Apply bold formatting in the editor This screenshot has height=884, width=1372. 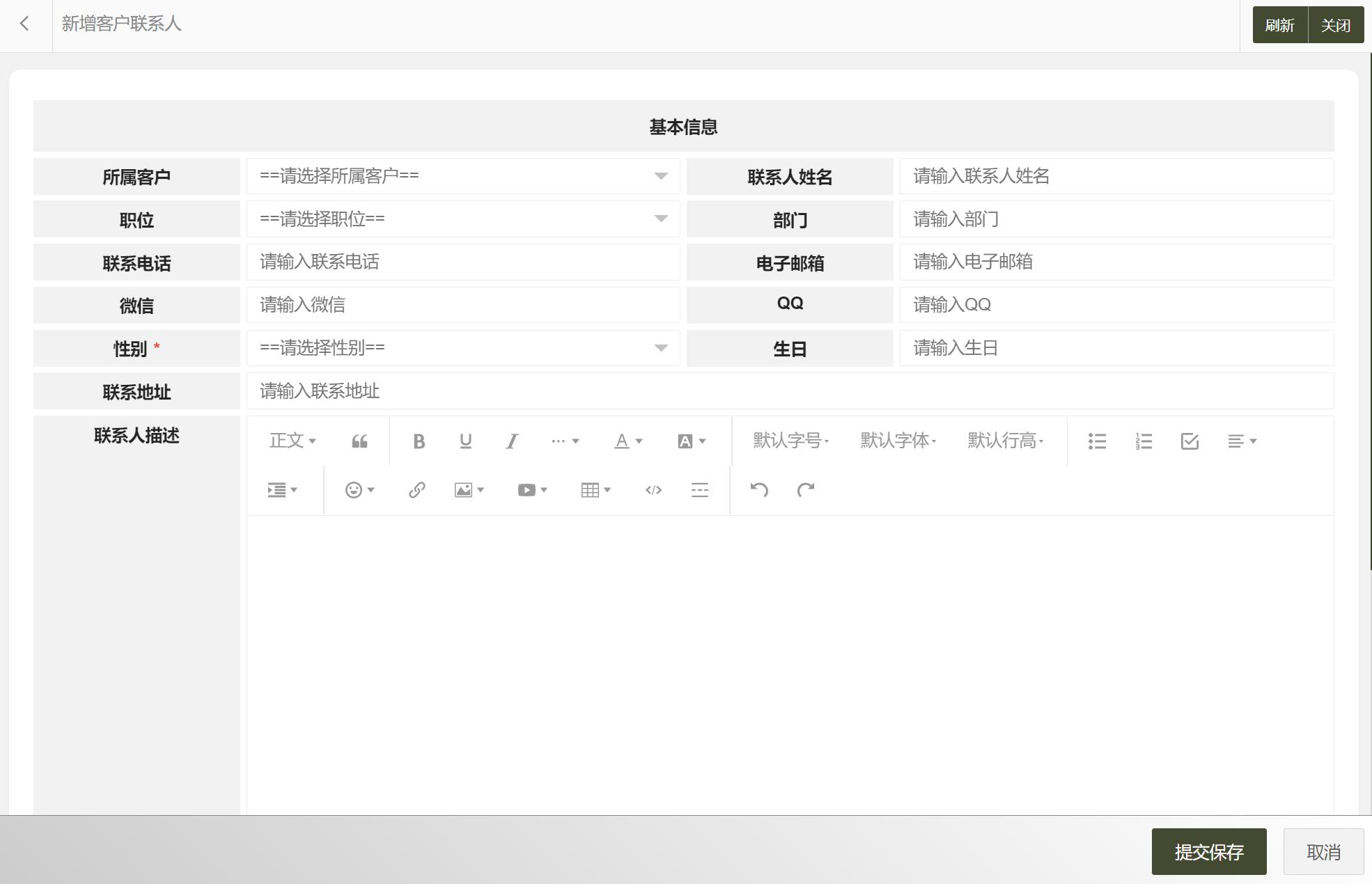(x=419, y=441)
